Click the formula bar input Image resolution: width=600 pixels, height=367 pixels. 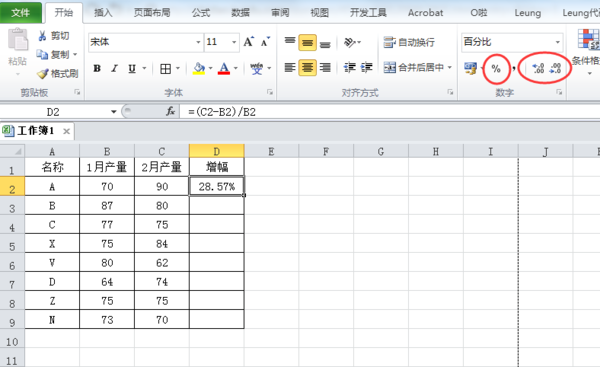tap(390, 112)
